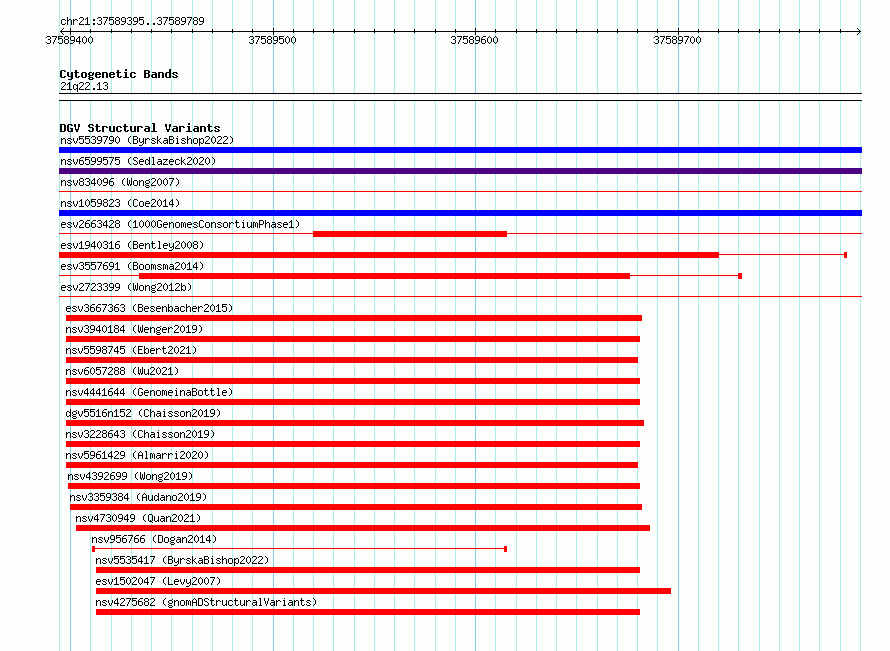Click the red bar below esv1940316
The image size is (890, 651).
389,255
